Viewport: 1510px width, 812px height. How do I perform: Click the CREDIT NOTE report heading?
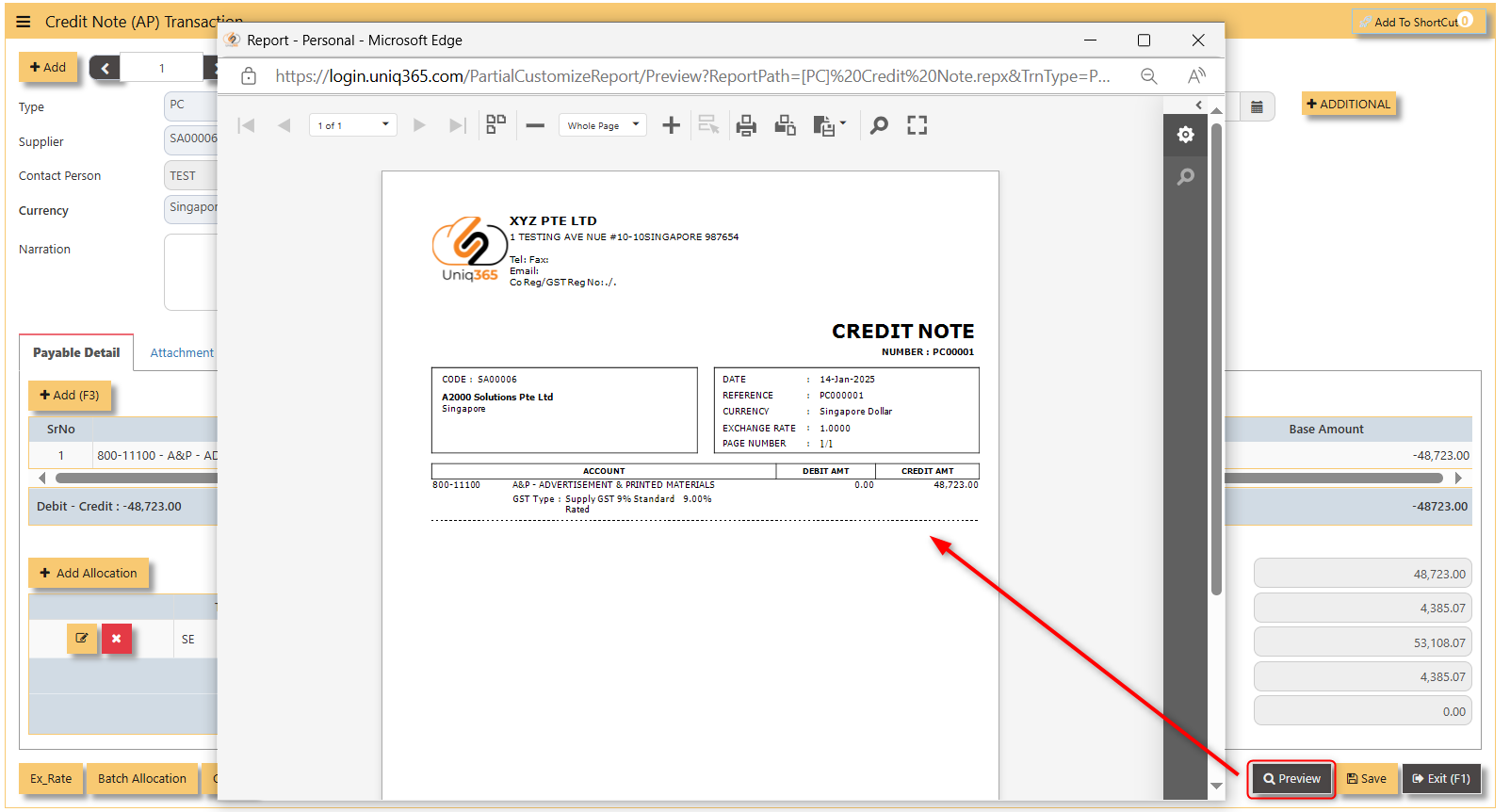click(x=902, y=332)
